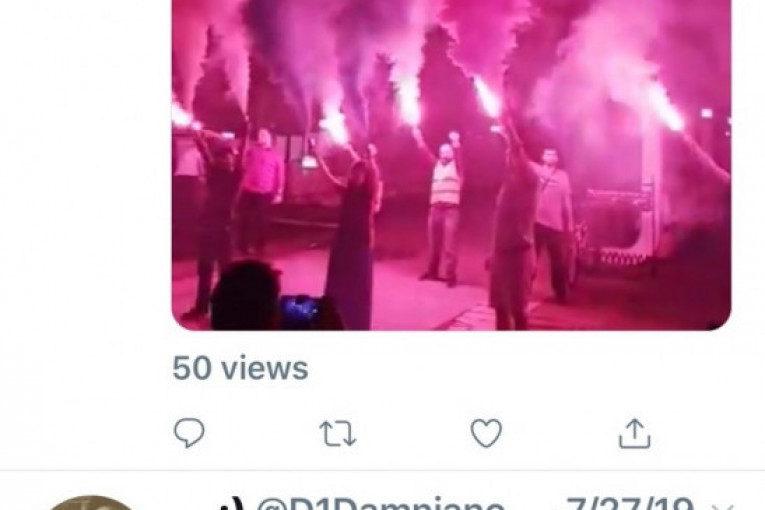Tap the pink smoke at the top of the video
765x510 pixels.
coord(451,29)
